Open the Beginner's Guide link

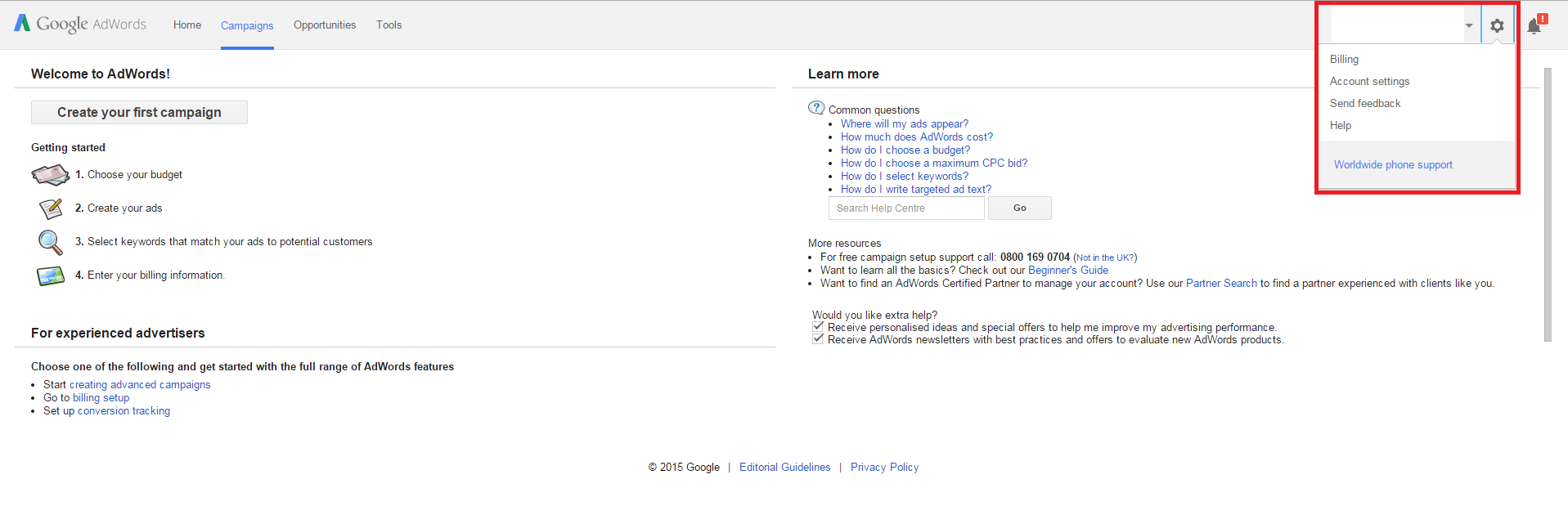[1068, 270]
